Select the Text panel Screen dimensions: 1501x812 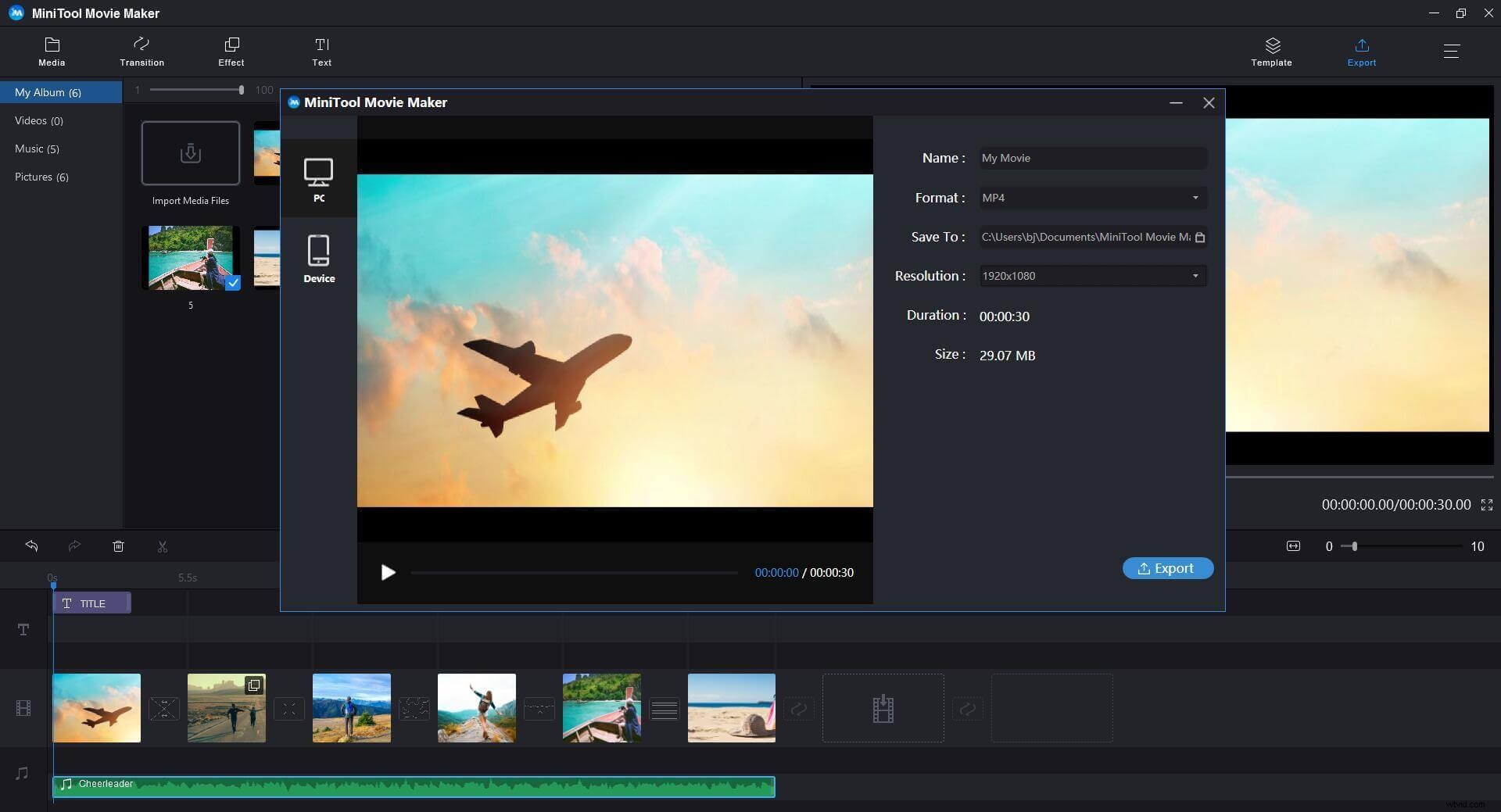(321, 51)
